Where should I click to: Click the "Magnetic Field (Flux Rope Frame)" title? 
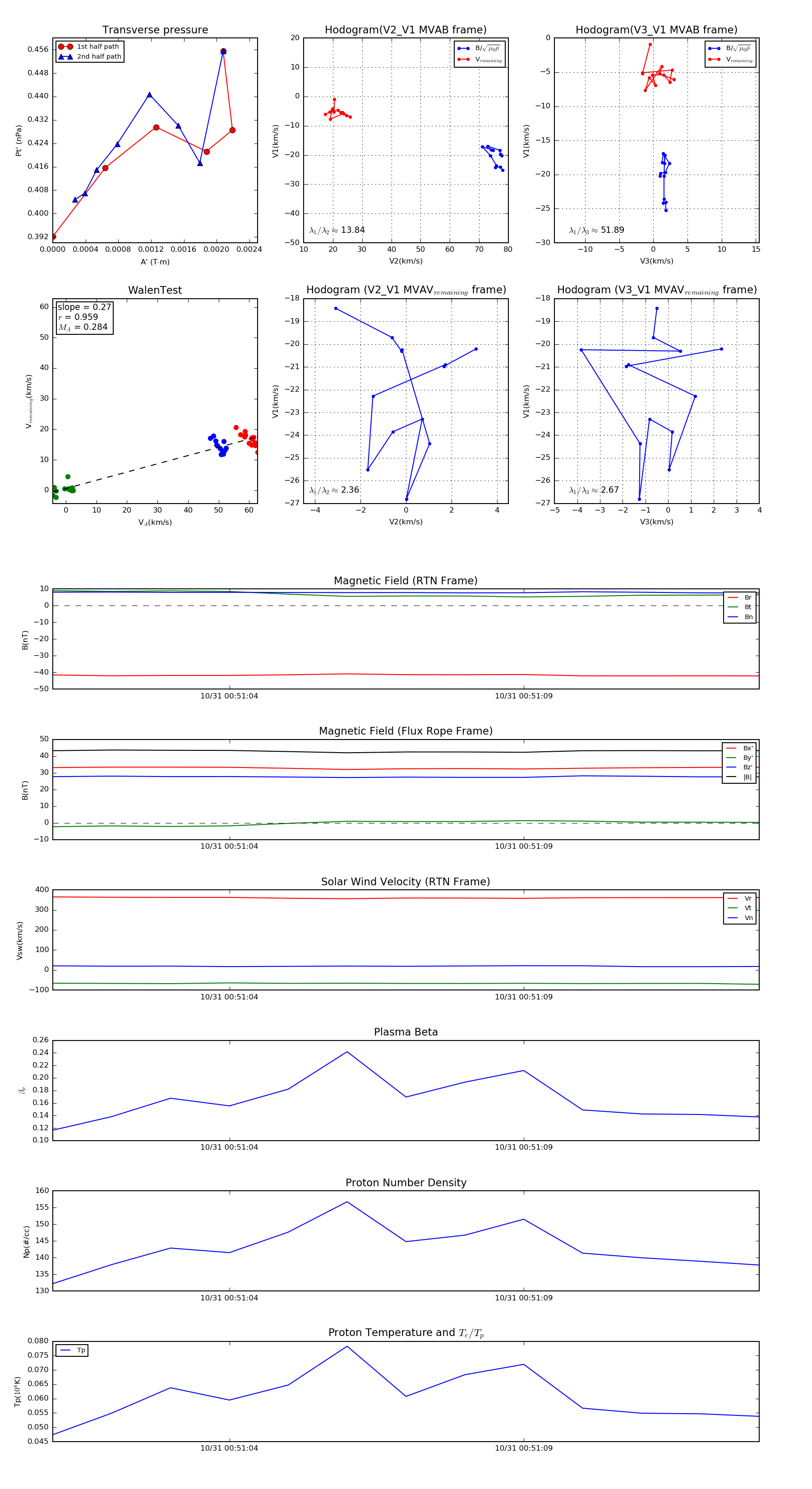point(406,731)
